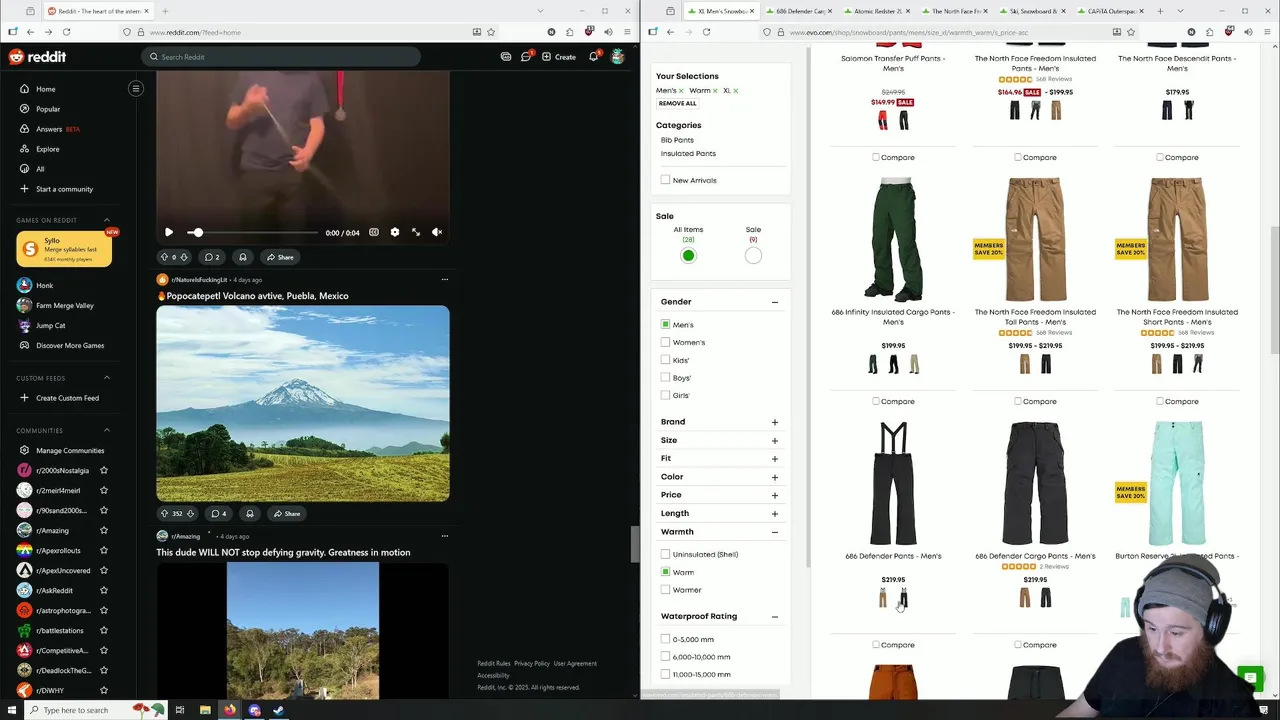Open Firefox from Windows taskbar
The width and height of the screenshot is (1280, 720).
[230, 710]
